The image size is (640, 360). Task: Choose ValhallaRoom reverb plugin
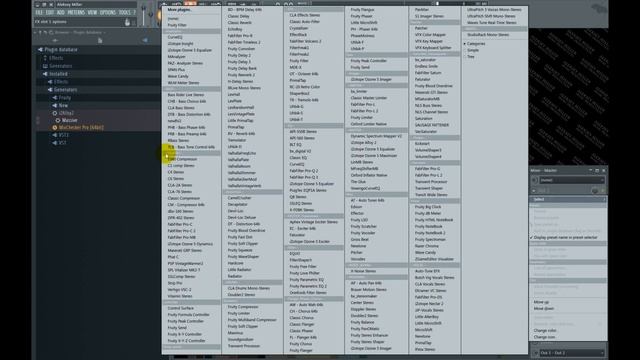pos(239,166)
